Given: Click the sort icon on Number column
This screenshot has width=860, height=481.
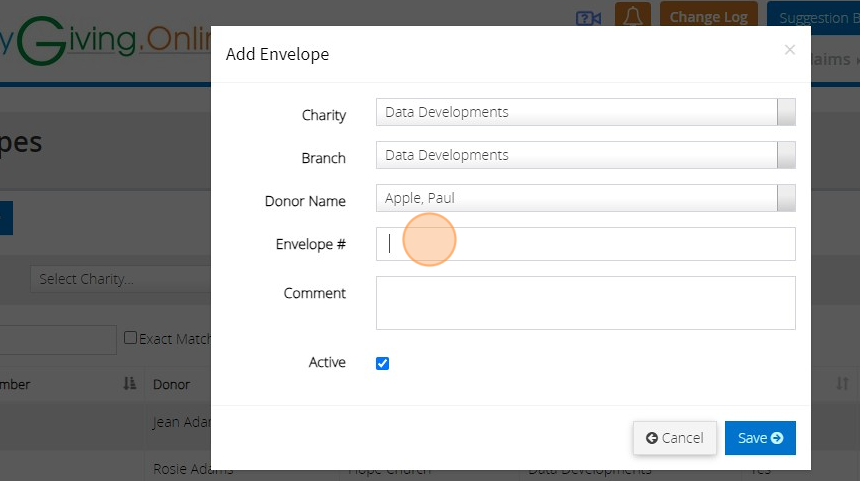Looking at the screenshot, I should [x=129, y=384].
